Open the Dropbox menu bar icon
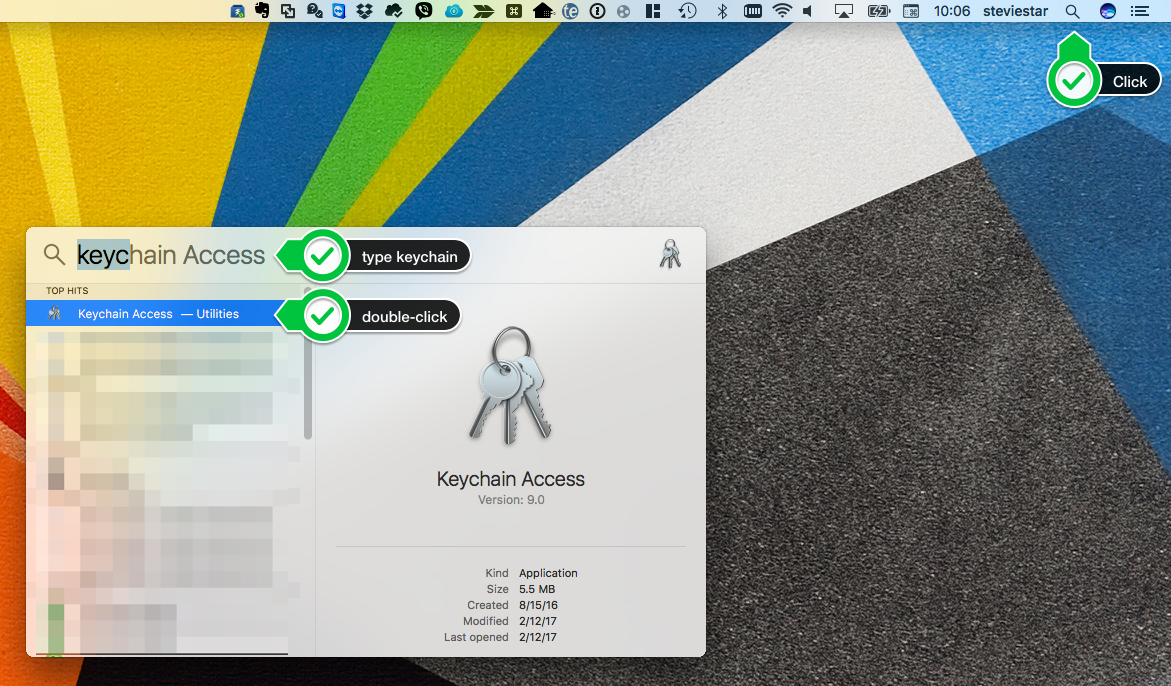Screen dimensions: 1171x686 [364, 11]
